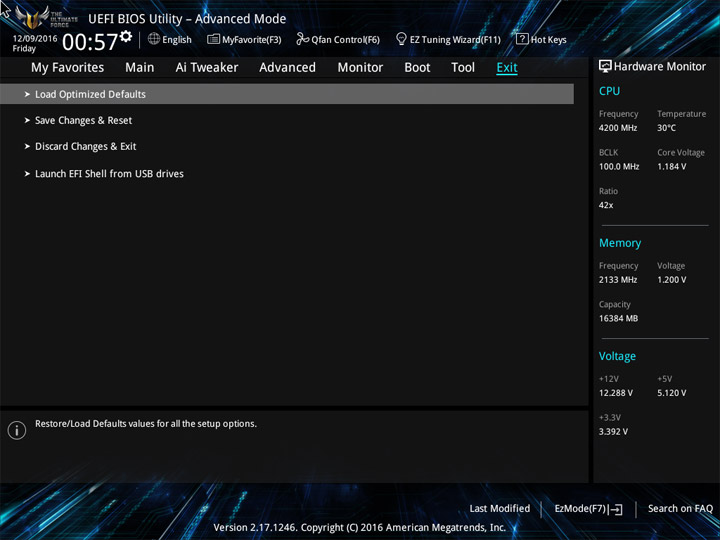
Task: Expand arrow beside Save Changes & Reset
Action: [27, 120]
